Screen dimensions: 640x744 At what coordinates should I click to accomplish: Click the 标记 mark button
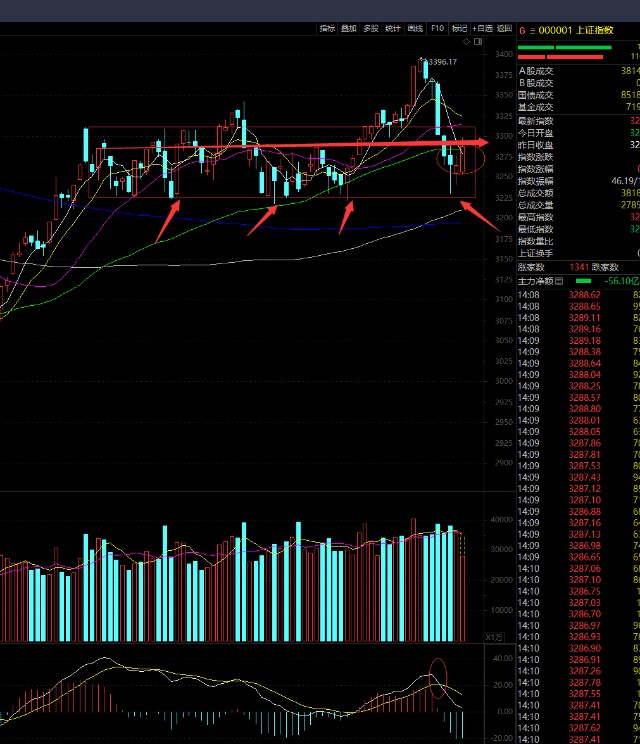(x=459, y=29)
